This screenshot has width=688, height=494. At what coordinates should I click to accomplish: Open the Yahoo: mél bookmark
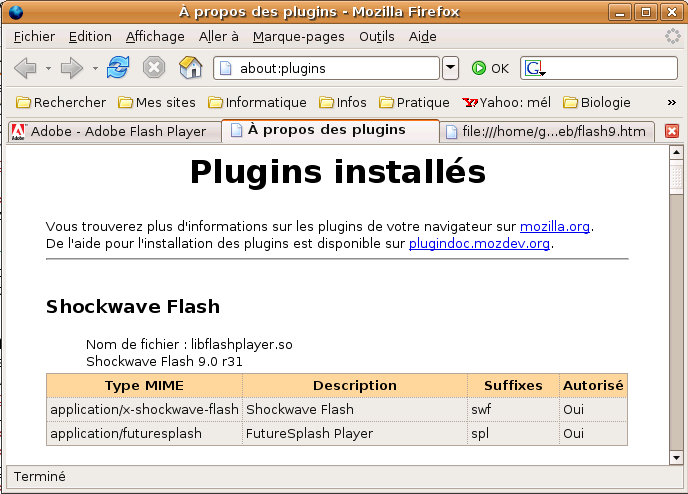point(506,102)
